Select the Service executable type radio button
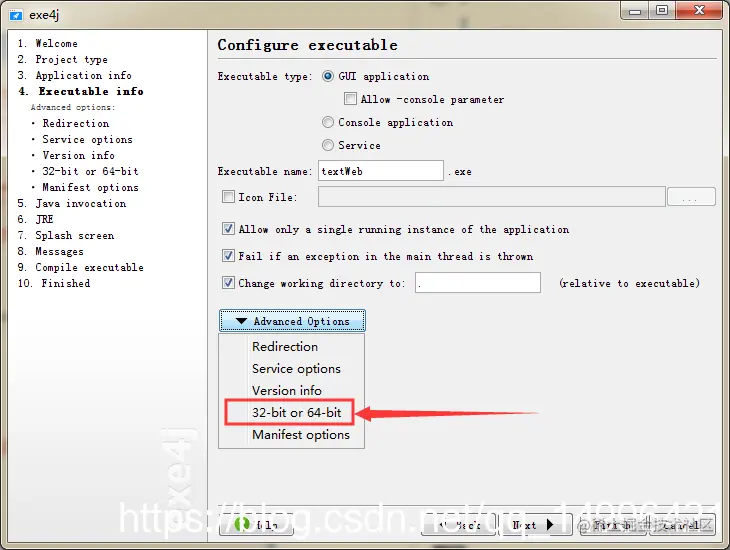This screenshot has height=550, width=730. coord(328,145)
